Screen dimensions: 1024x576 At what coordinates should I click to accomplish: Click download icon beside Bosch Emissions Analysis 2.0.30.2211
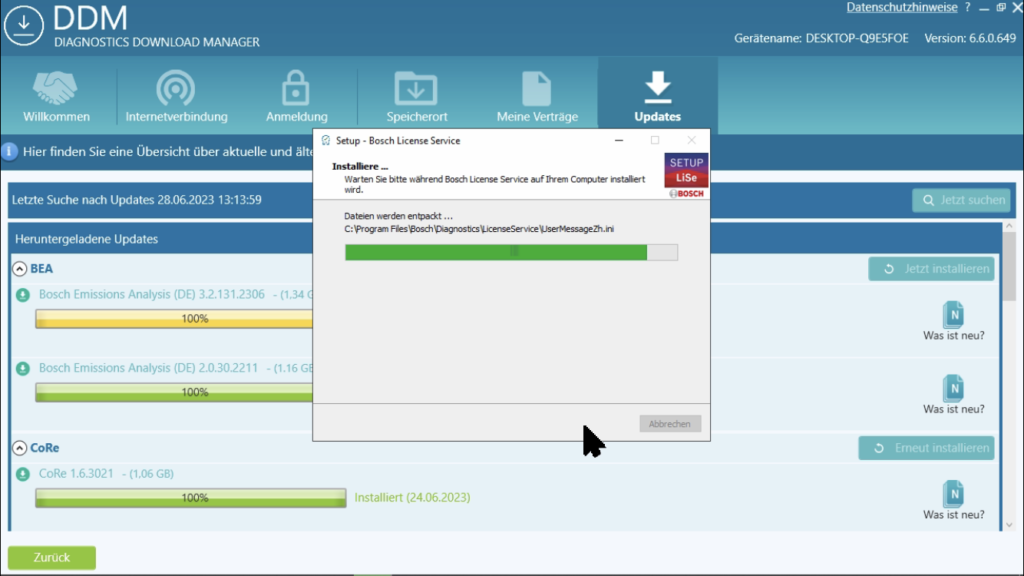coord(23,369)
